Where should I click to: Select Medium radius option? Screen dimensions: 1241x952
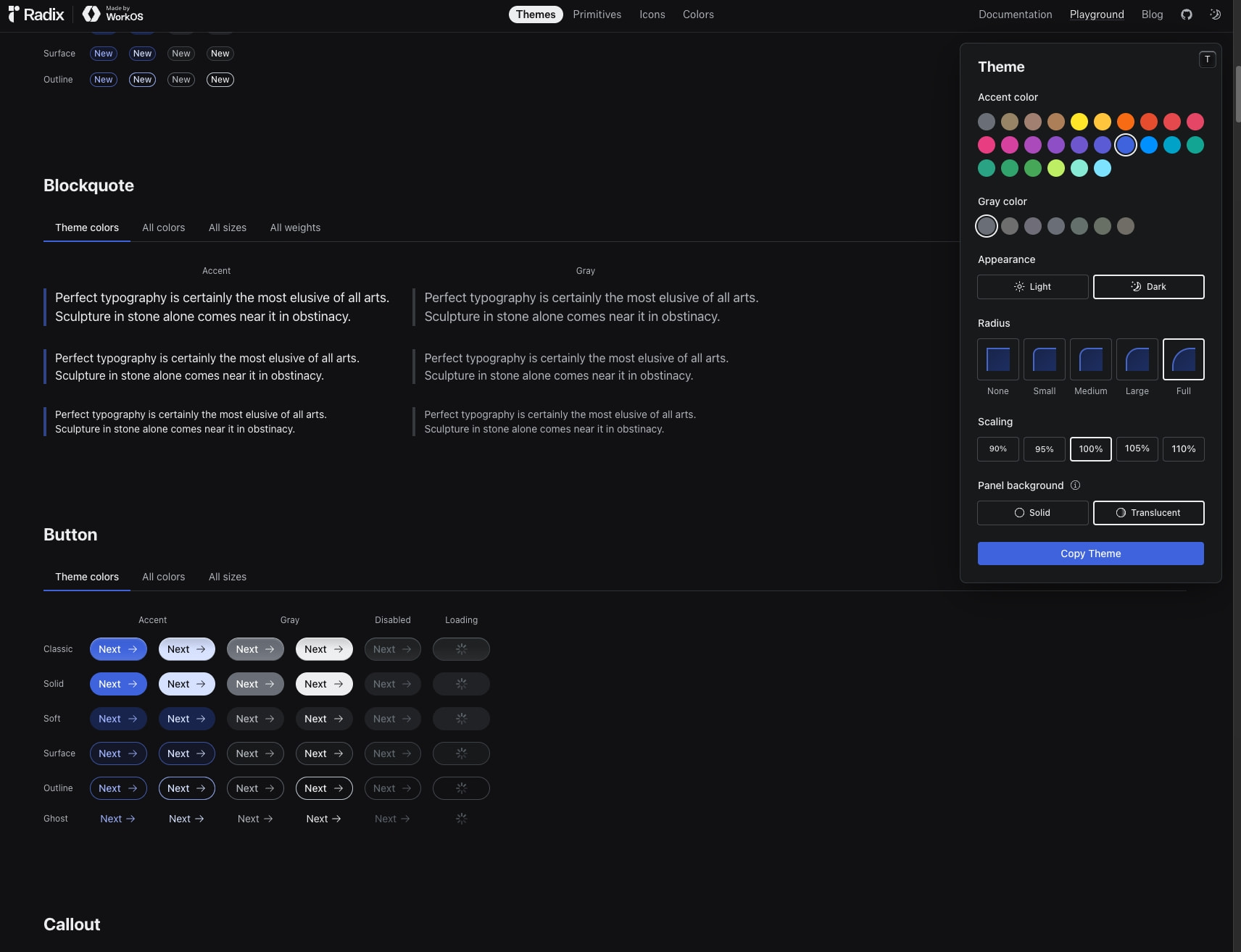point(1091,359)
